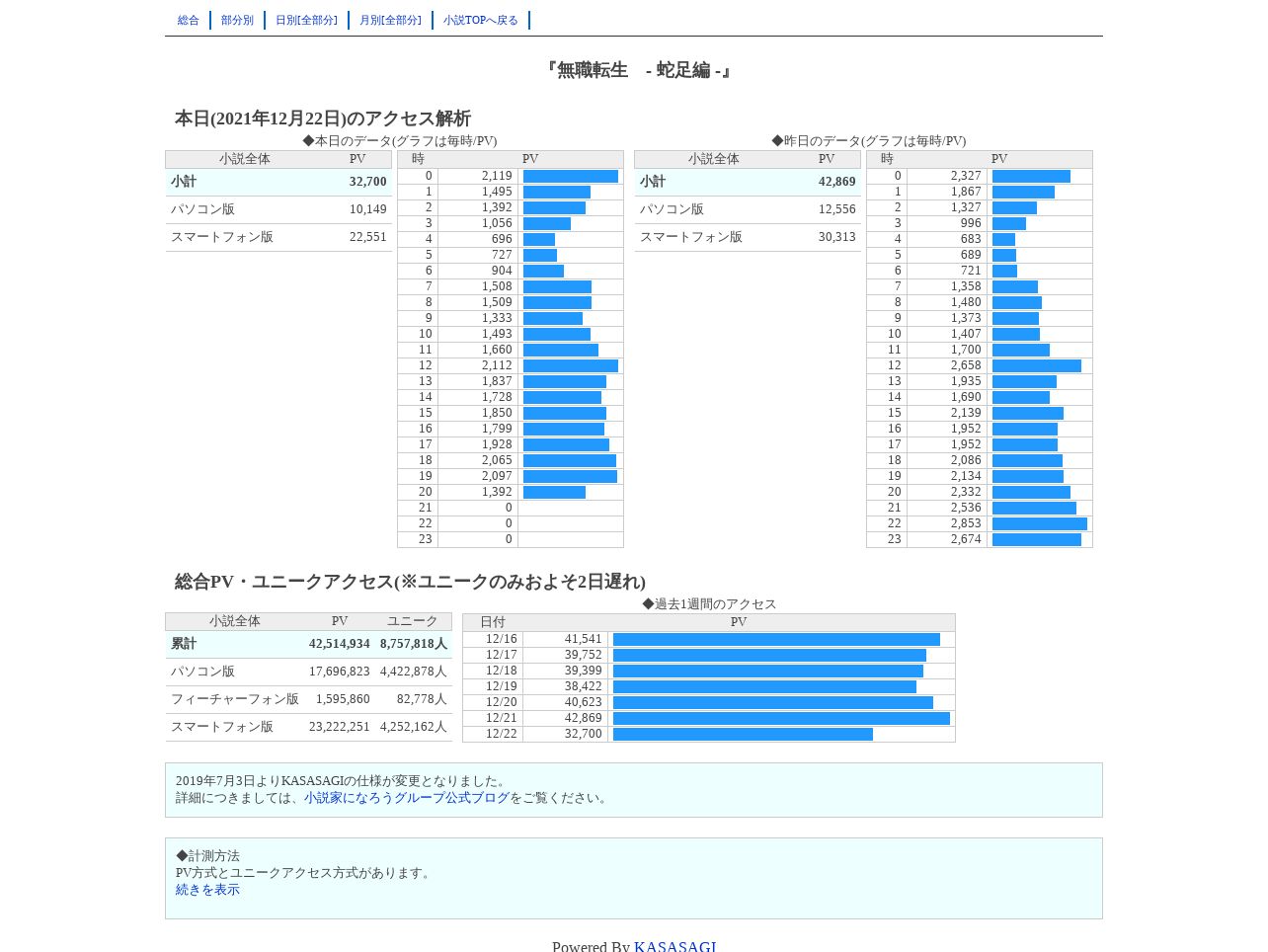
Task: Click the 12/16 weekly bar showing 41,541
Action: coord(776,639)
